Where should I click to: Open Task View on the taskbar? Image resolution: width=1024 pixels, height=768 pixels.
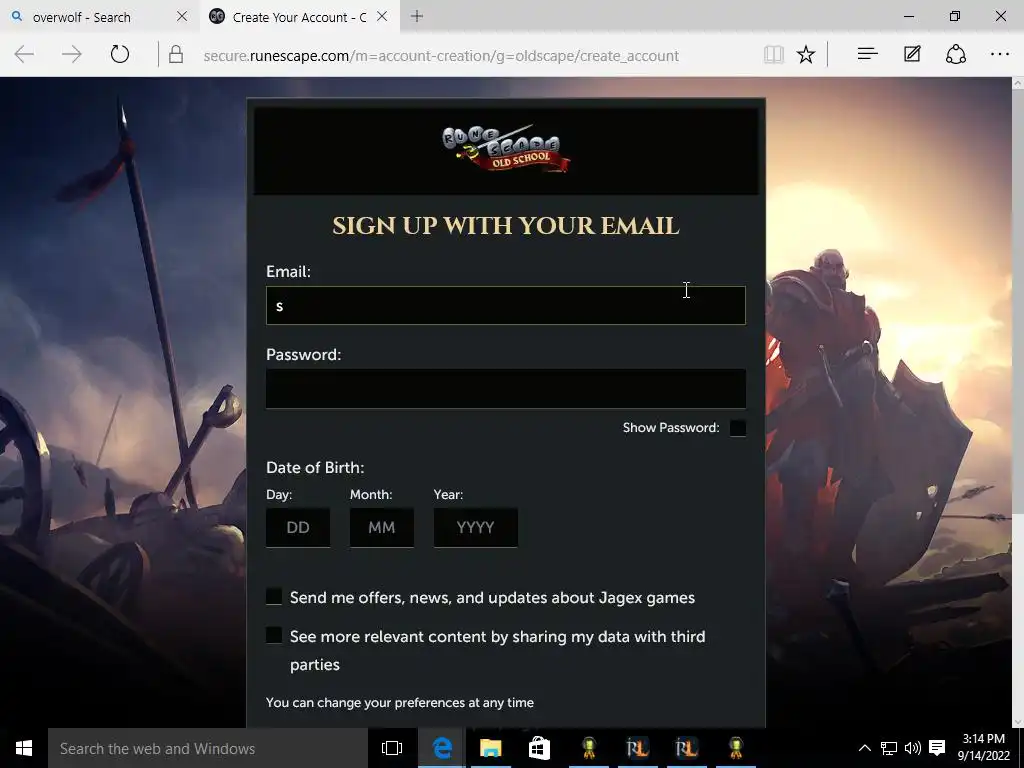[392, 748]
